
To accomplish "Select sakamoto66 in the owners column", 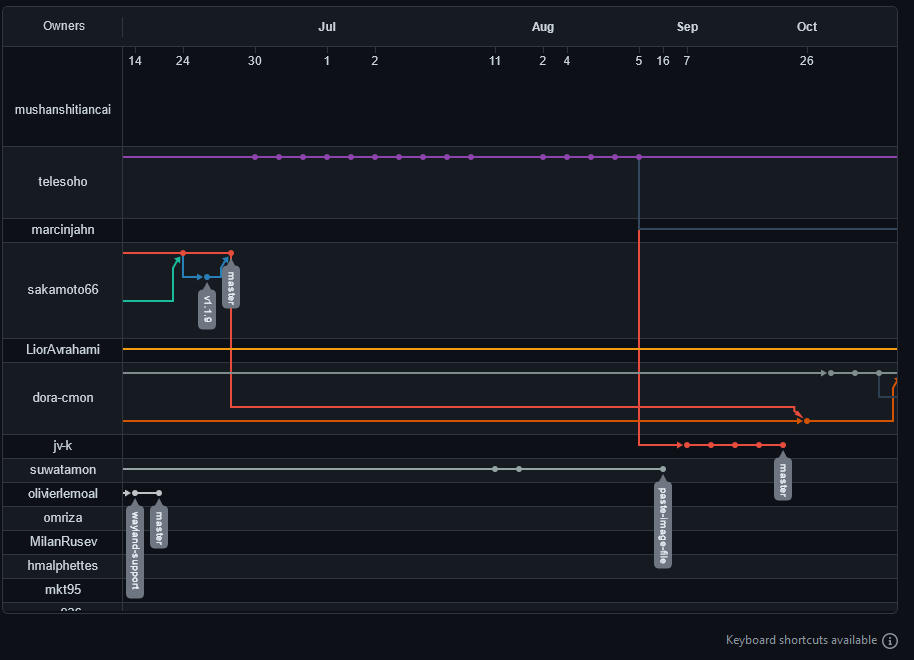I will pos(63,290).
